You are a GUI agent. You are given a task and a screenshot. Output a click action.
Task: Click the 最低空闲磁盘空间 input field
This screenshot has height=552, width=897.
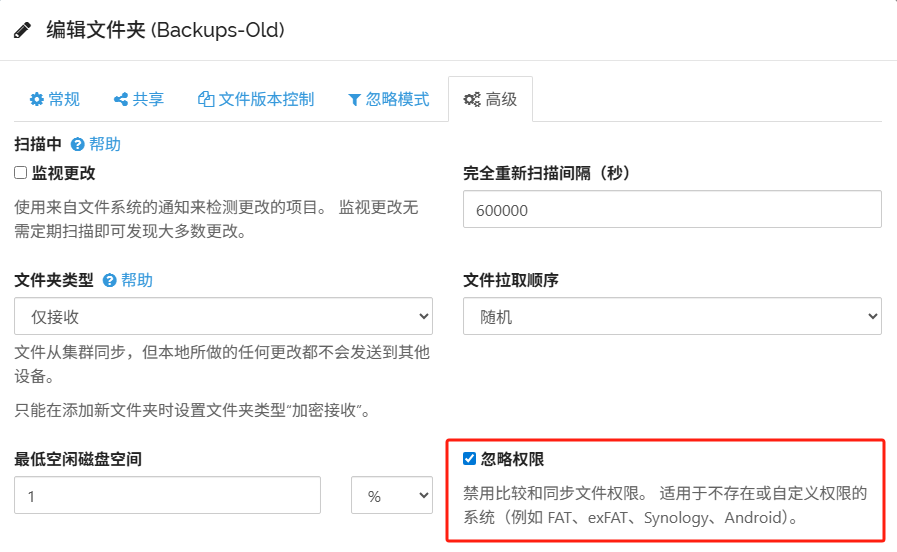(x=167, y=495)
